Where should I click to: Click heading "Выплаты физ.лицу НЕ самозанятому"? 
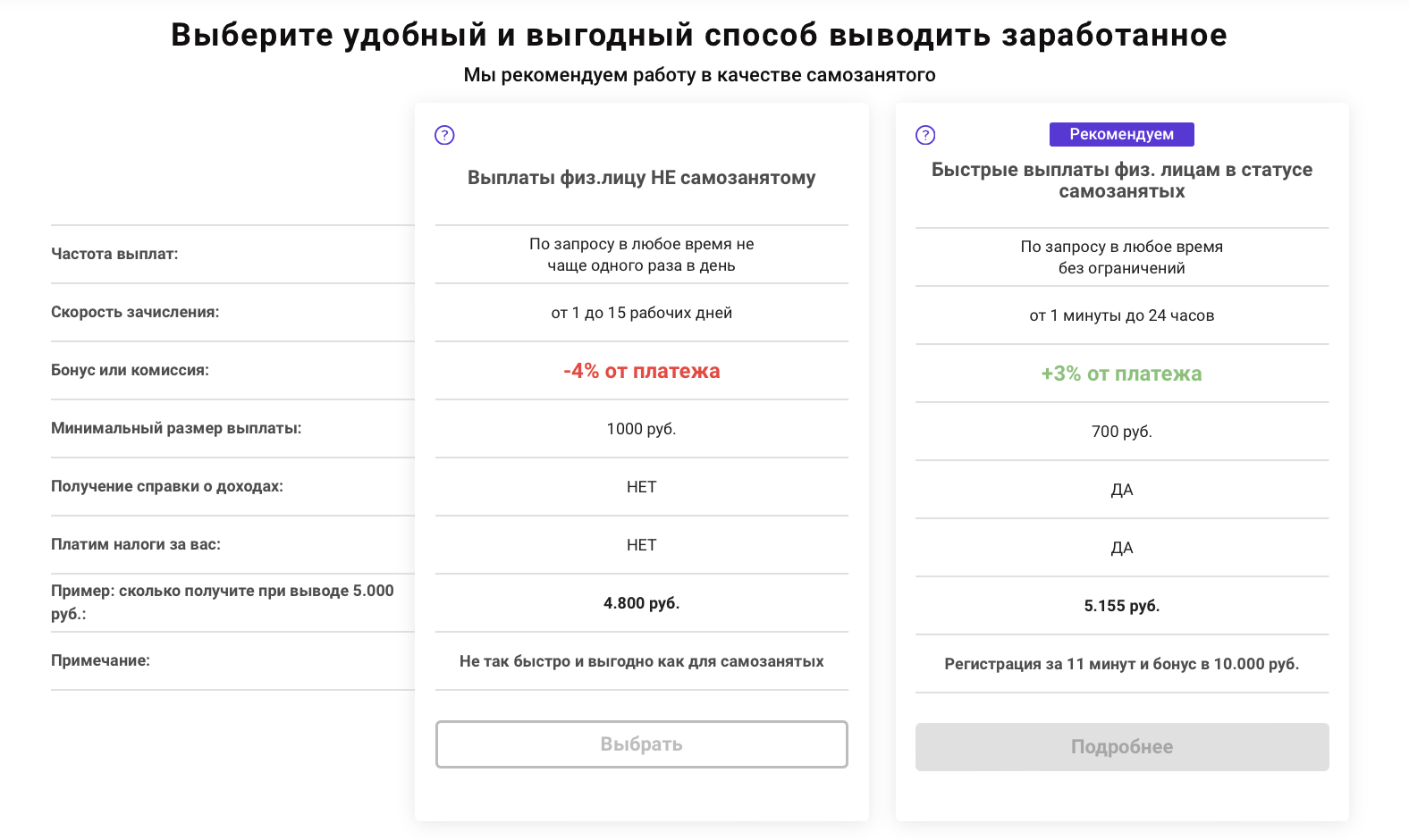[x=641, y=178]
